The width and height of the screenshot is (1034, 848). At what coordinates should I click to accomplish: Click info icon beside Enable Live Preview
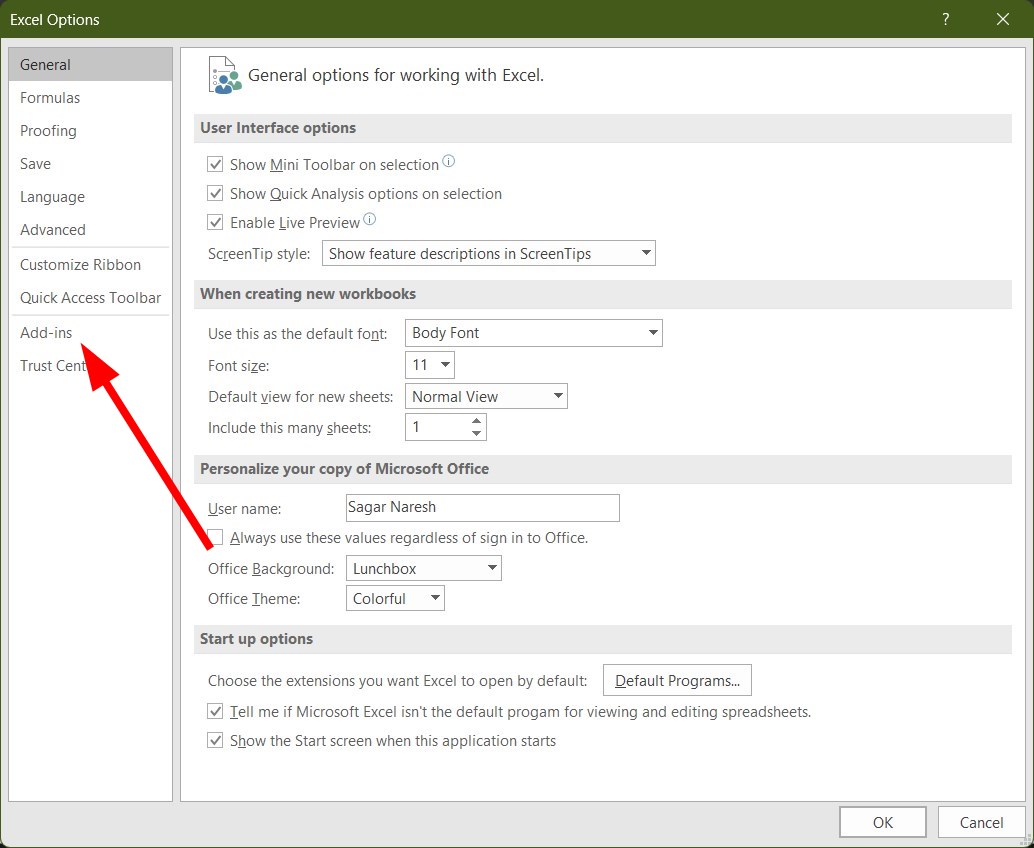click(370, 219)
